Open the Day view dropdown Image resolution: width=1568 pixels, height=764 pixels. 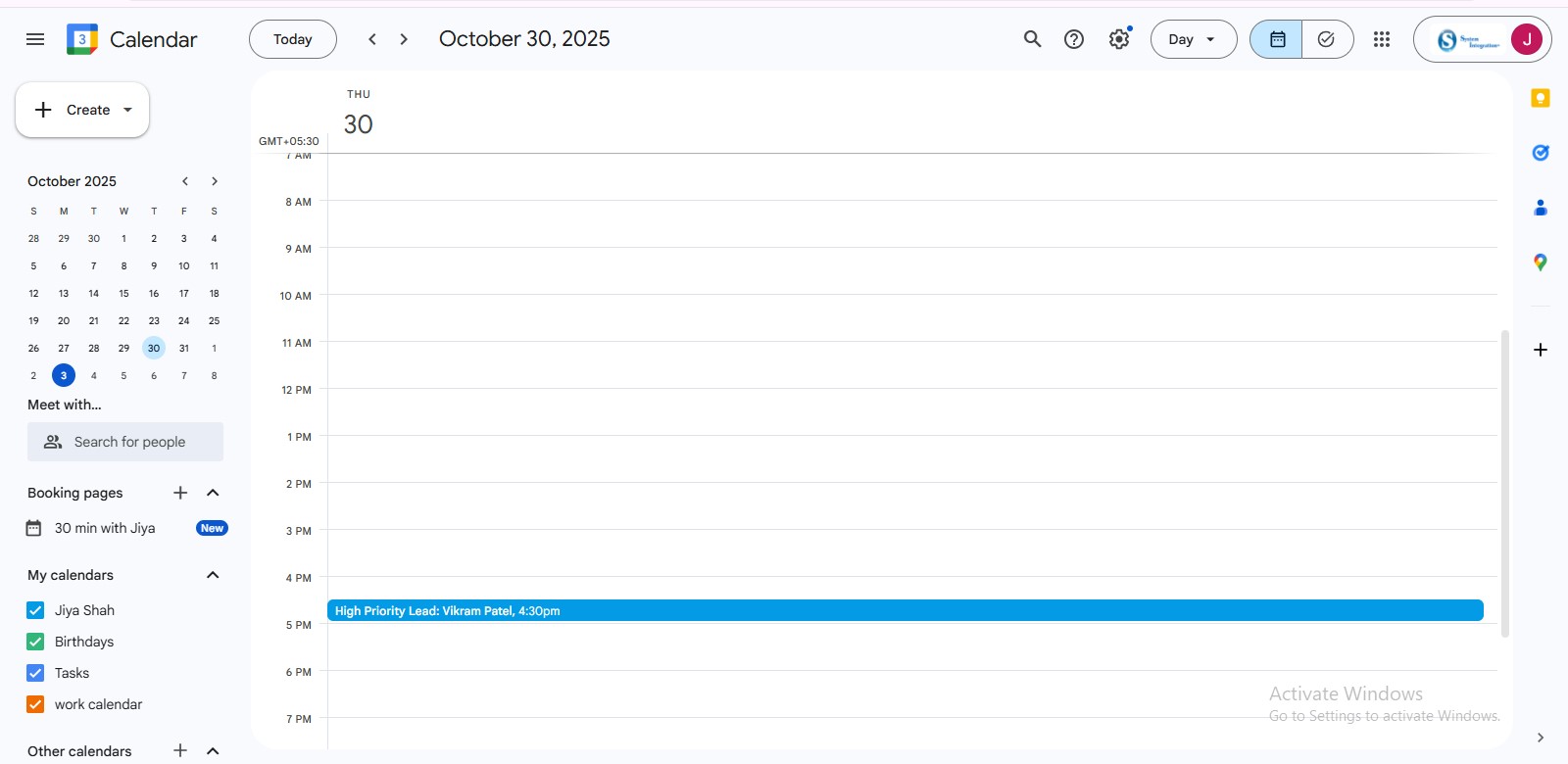[1193, 39]
